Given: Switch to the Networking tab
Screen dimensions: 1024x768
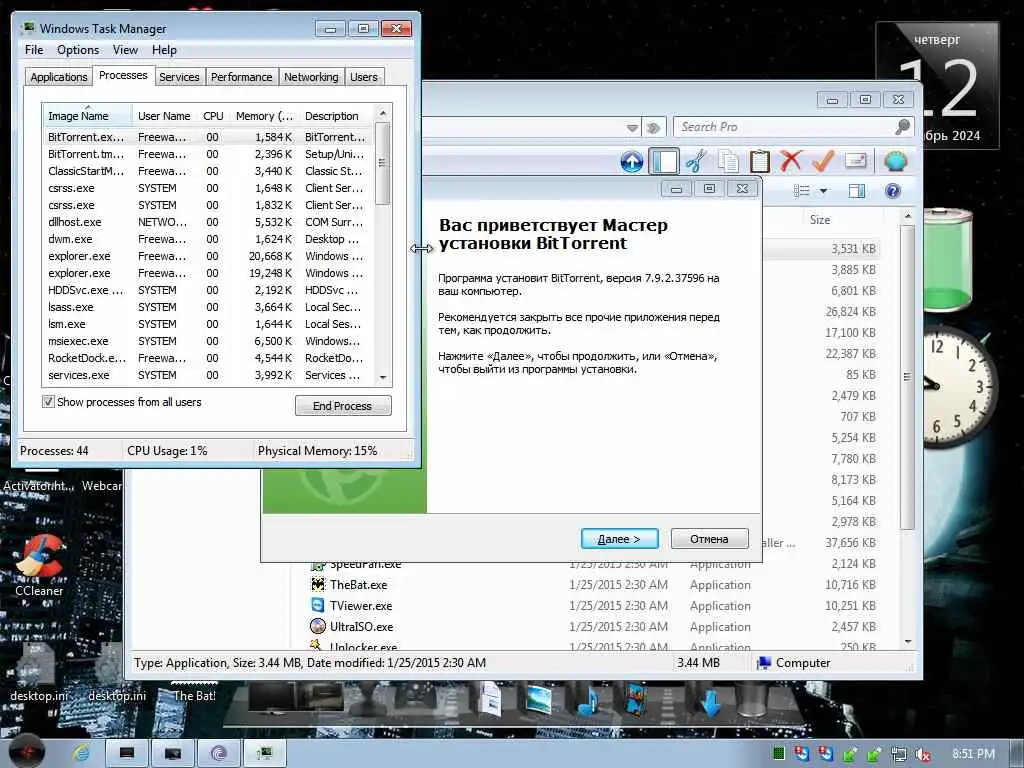Looking at the screenshot, I should (x=311, y=76).
